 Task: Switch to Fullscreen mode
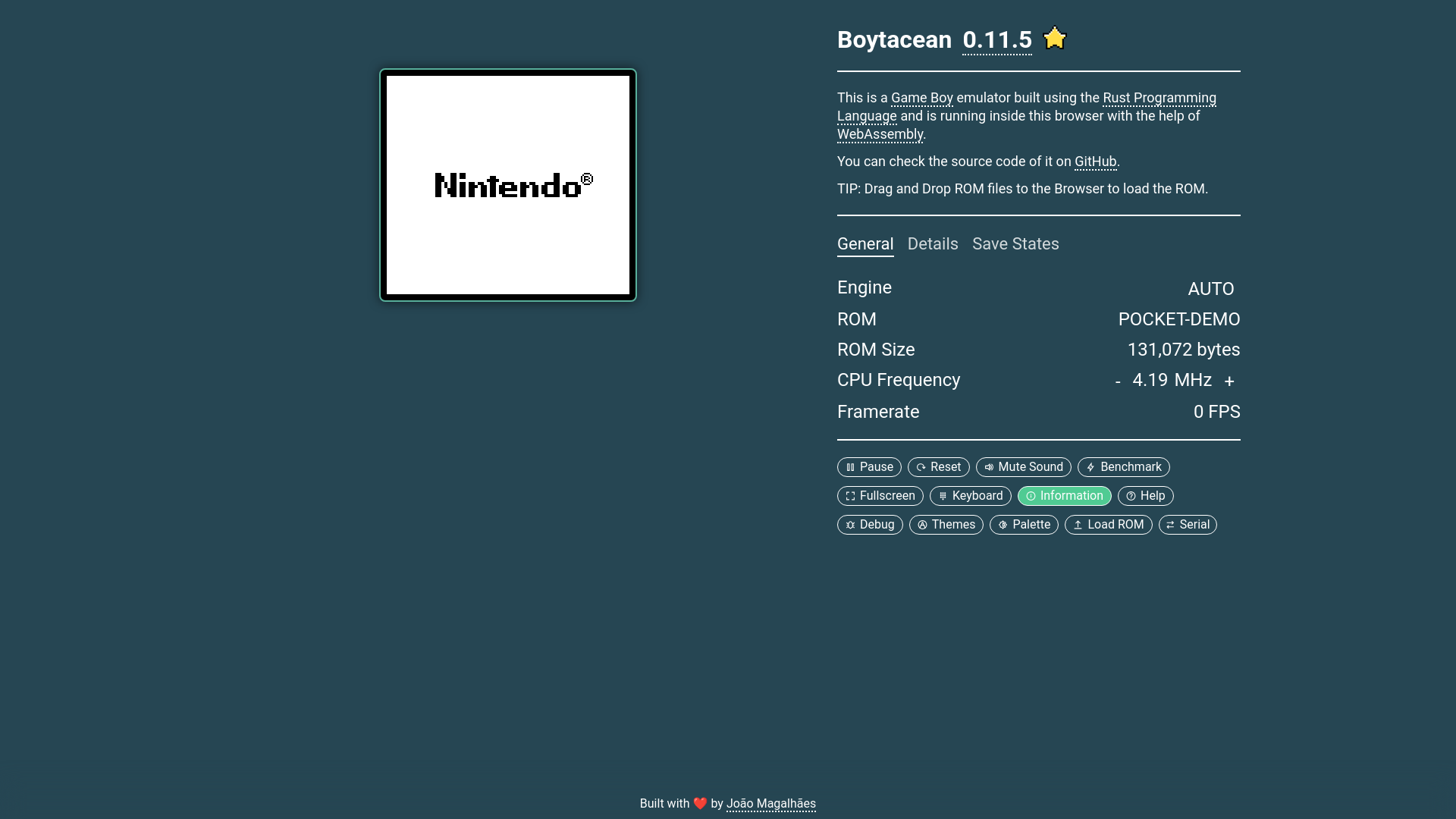click(x=880, y=496)
